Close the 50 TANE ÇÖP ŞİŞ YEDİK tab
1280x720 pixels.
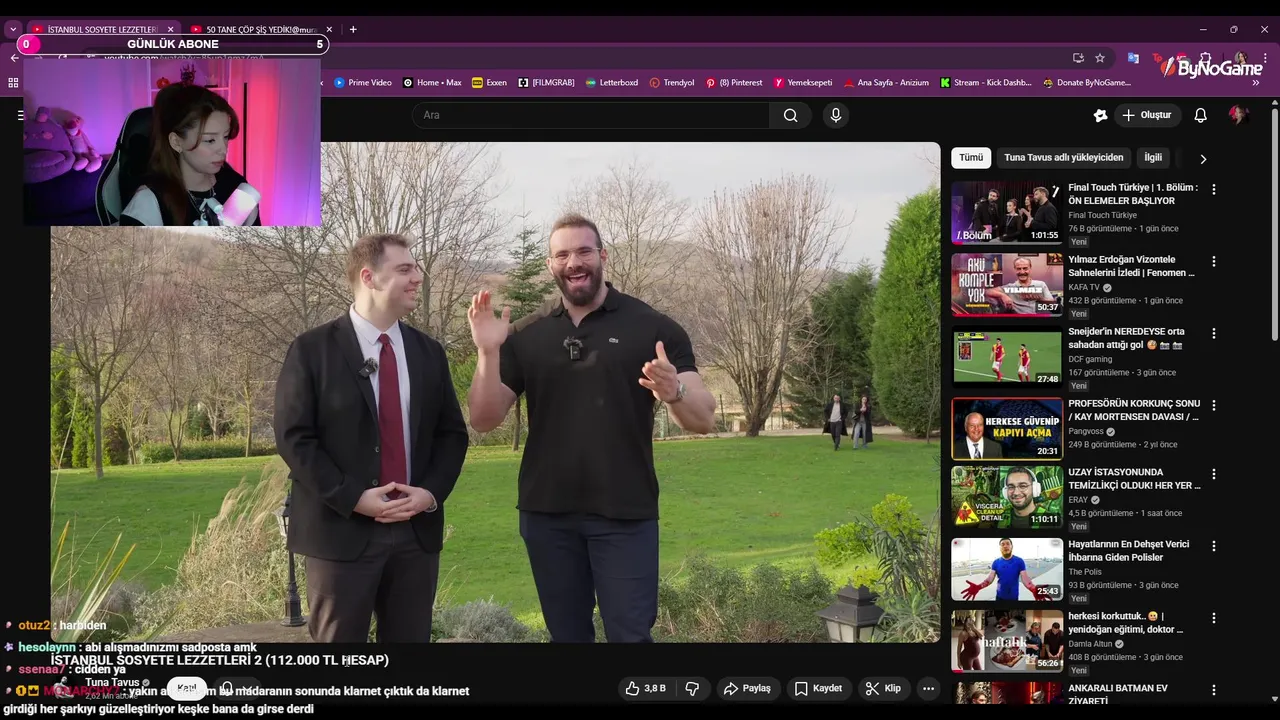329,30
